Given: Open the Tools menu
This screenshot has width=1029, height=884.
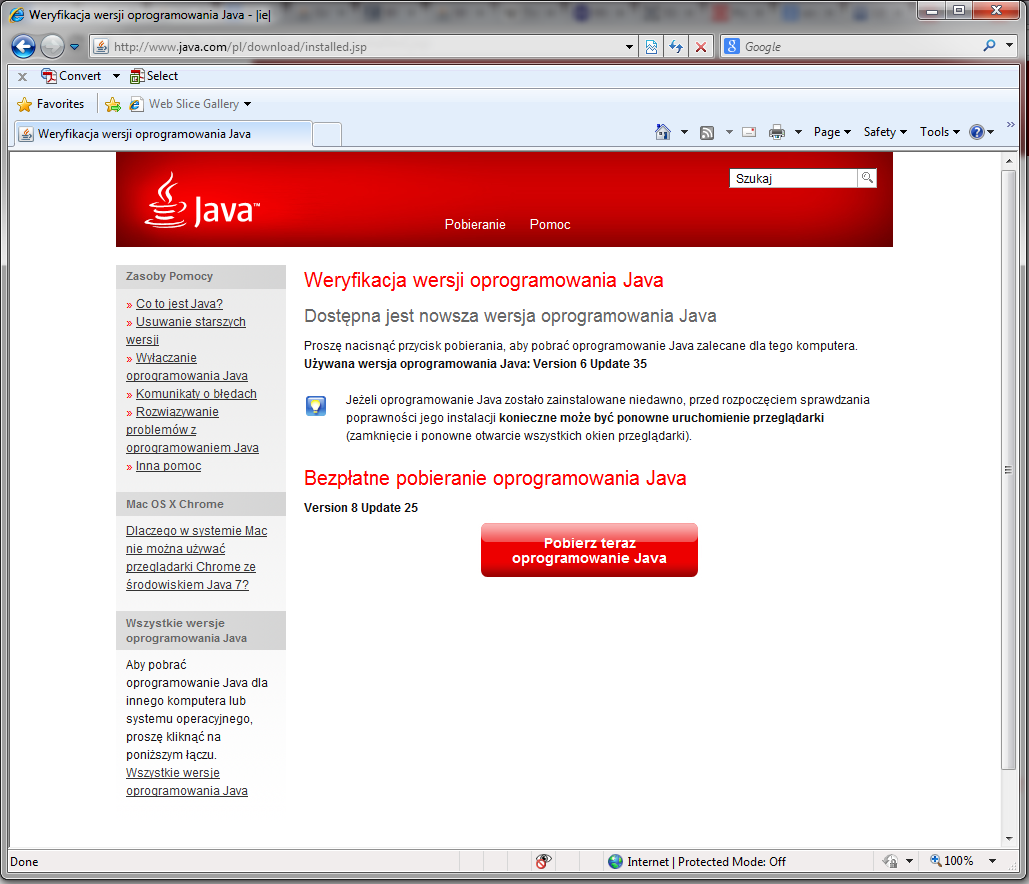Looking at the screenshot, I should [x=940, y=132].
